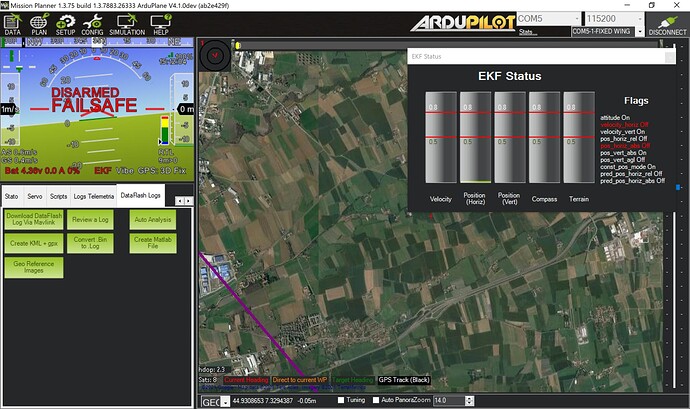Switch to the Servo tab
This screenshot has width=690, height=409.
pos(35,196)
